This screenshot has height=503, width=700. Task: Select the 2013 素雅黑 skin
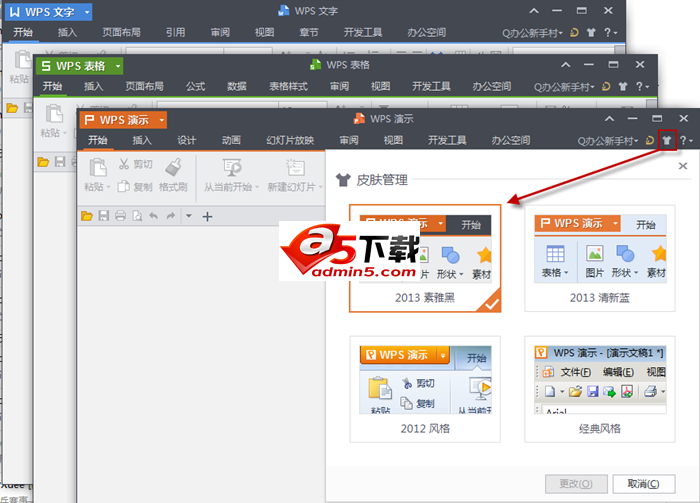pyautogui.click(x=425, y=258)
